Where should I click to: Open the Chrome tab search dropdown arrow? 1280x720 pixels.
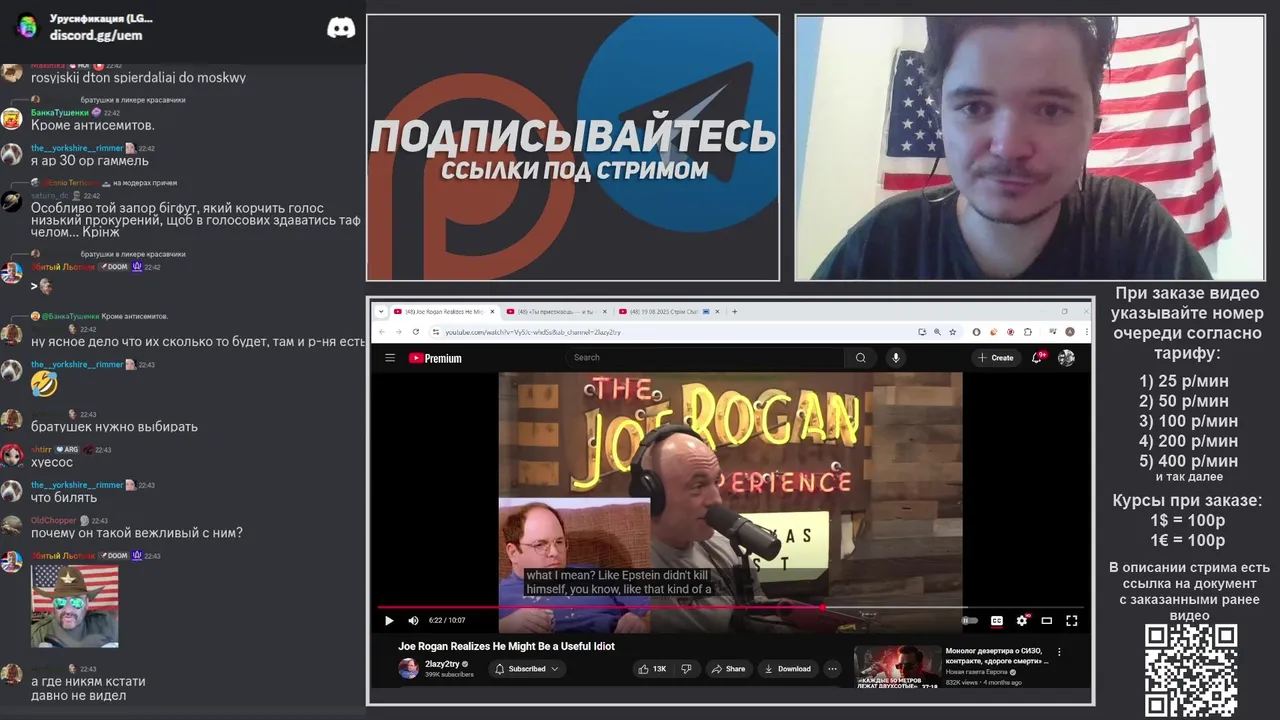tap(381, 311)
